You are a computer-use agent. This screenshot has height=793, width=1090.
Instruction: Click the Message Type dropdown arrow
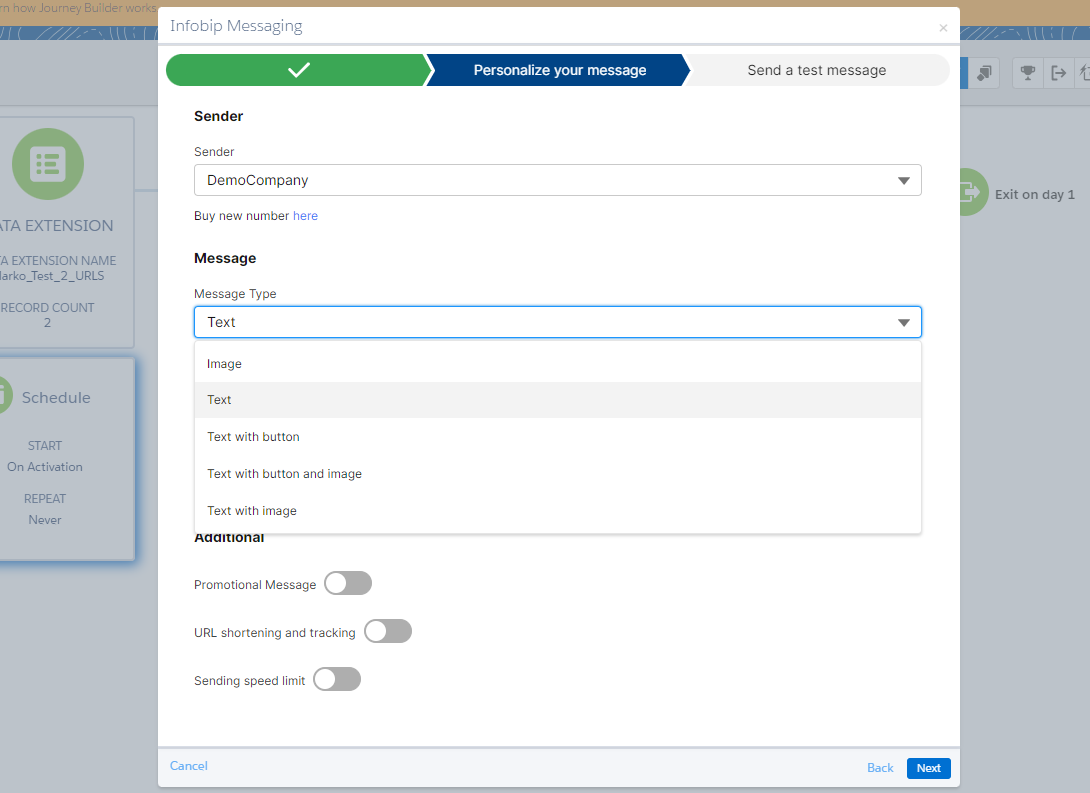point(903,322)
